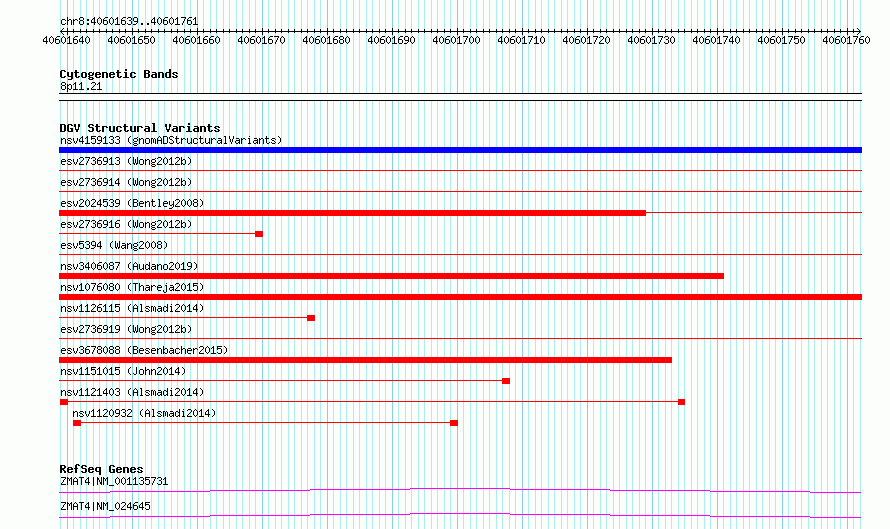Click the right red block of nsv1121403
Image resolution: width=890 pixels, height=529 pixels.
(x=681, y=402)
